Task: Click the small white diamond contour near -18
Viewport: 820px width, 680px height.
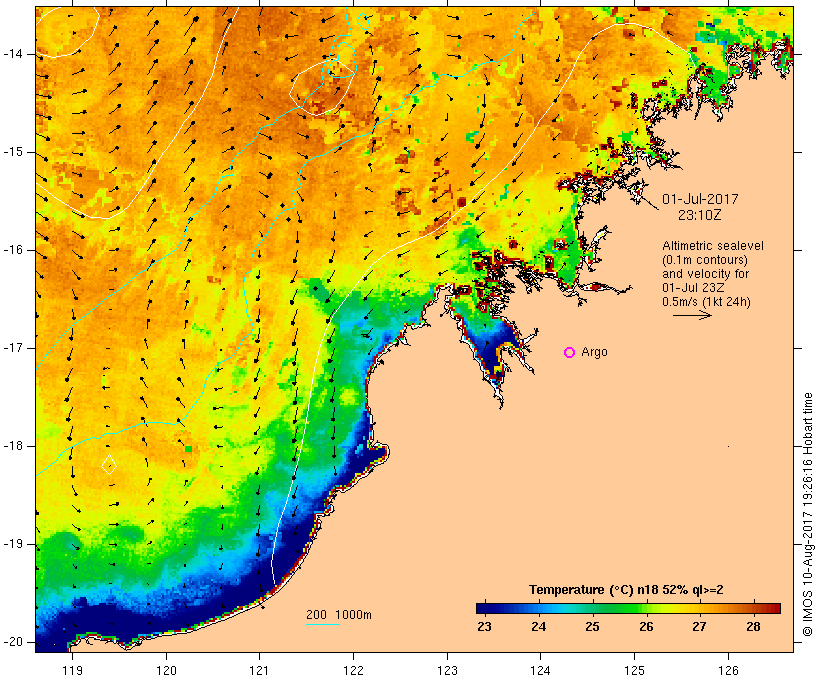Action: [x=109, y=464]
